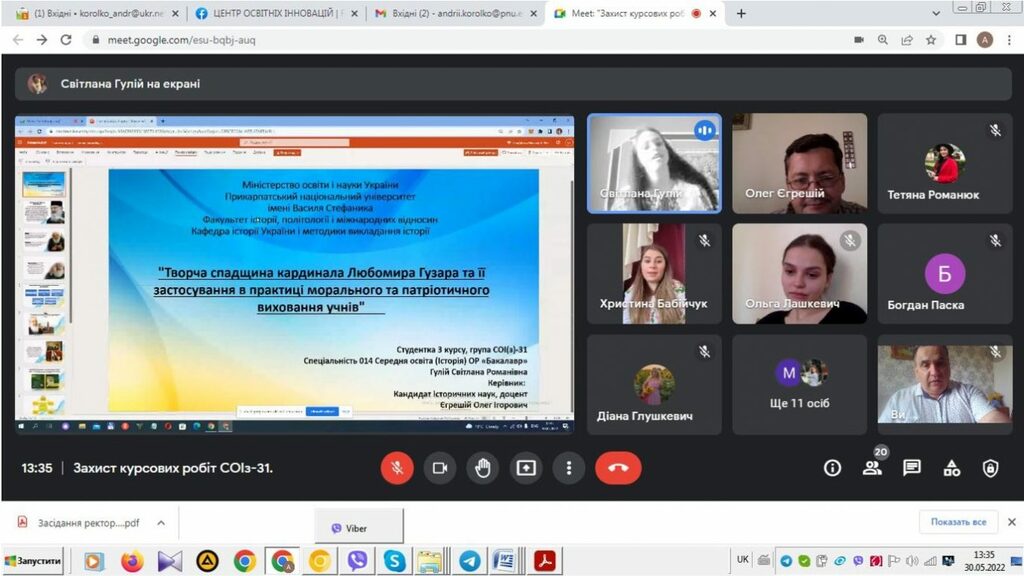Show the participants list with 20 people

(872, 468)
